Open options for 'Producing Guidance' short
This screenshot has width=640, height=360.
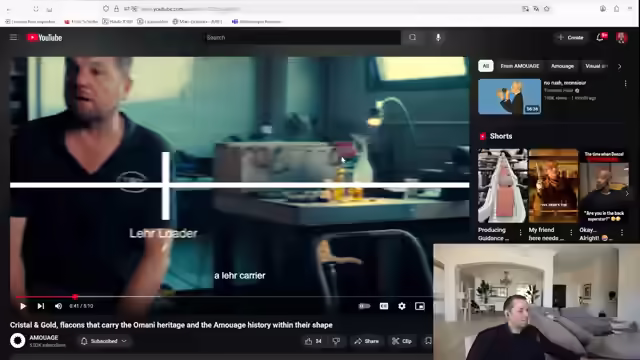coord(520,233)
